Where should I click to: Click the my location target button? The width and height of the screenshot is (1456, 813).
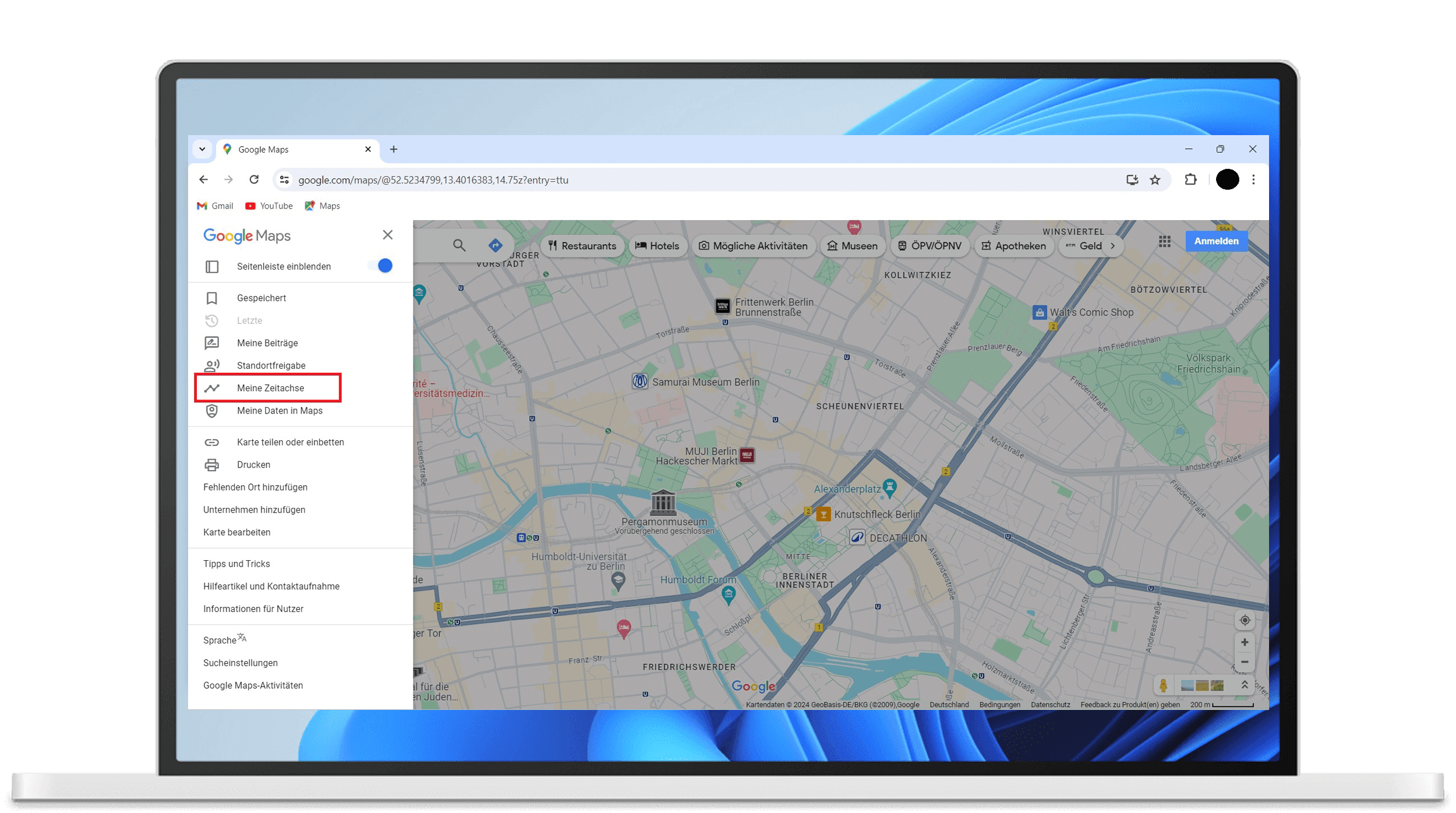[1244, 620]
